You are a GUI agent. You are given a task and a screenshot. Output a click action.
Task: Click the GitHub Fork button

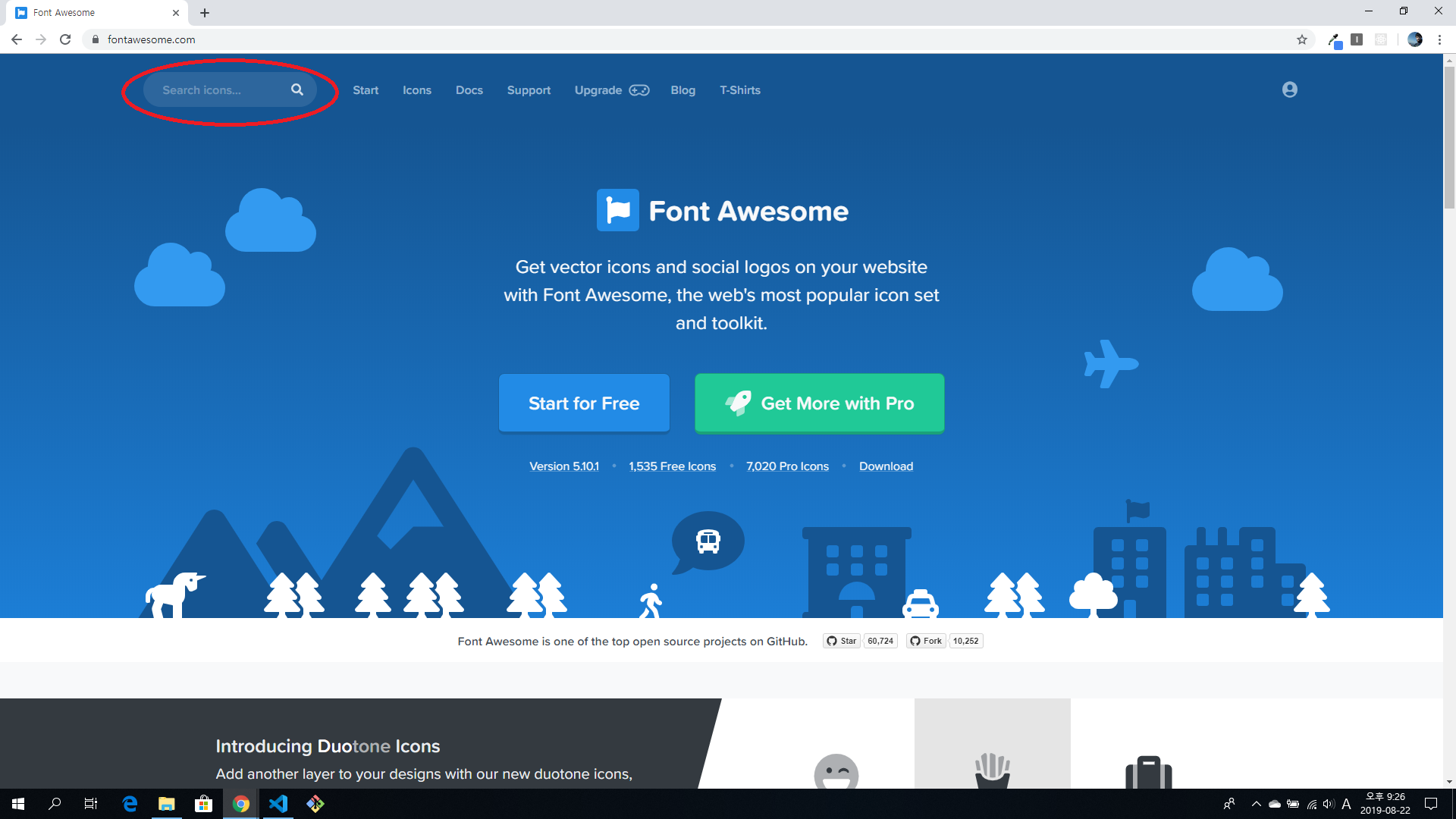coord(926,641)
